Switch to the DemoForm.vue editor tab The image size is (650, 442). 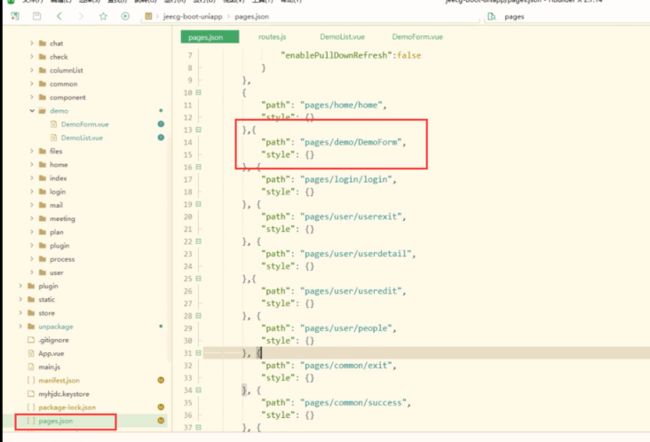(417, 37)
